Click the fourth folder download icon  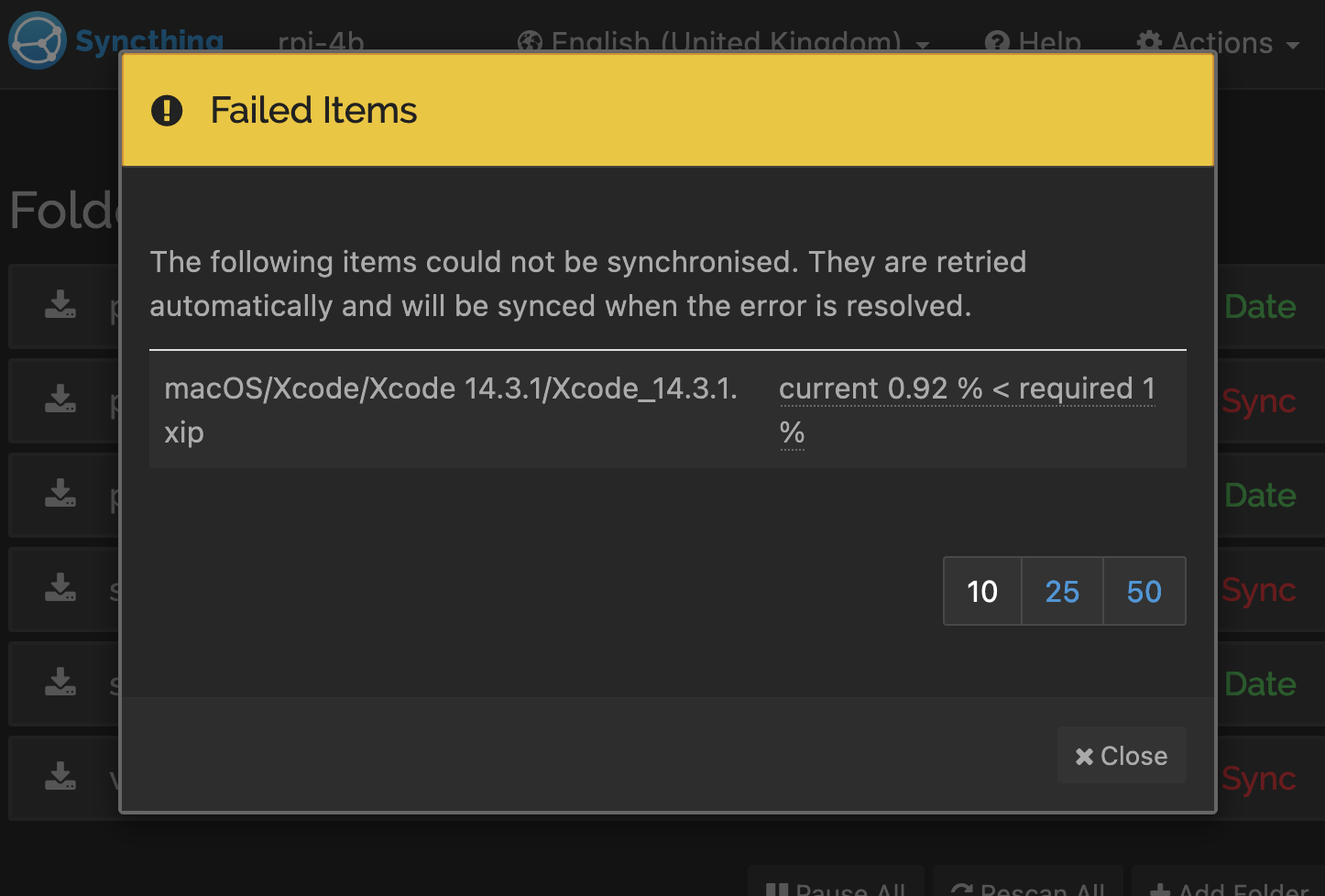(x=60, y=588)
